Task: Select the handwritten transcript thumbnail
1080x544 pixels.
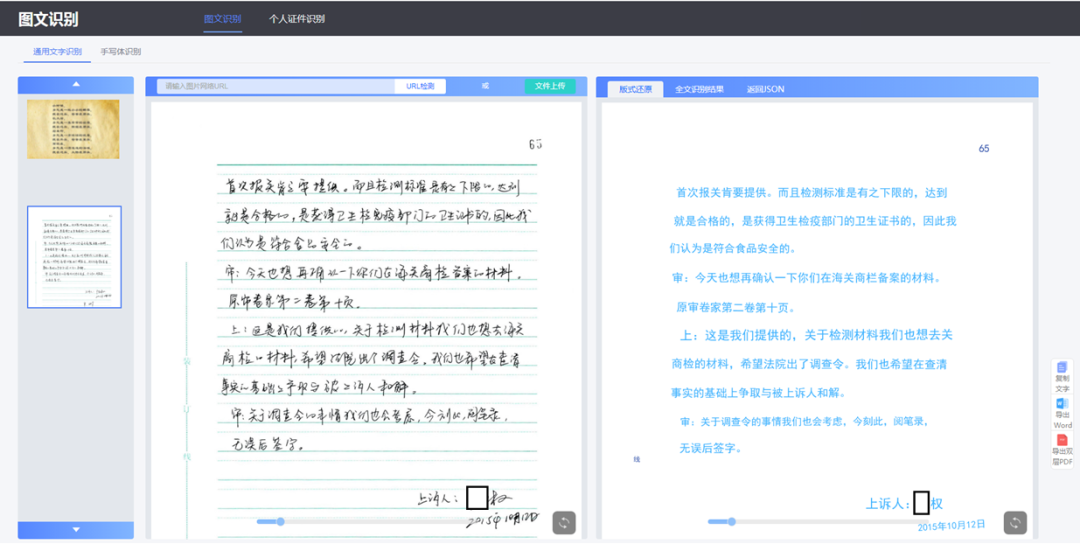Action: coord(74,257)
